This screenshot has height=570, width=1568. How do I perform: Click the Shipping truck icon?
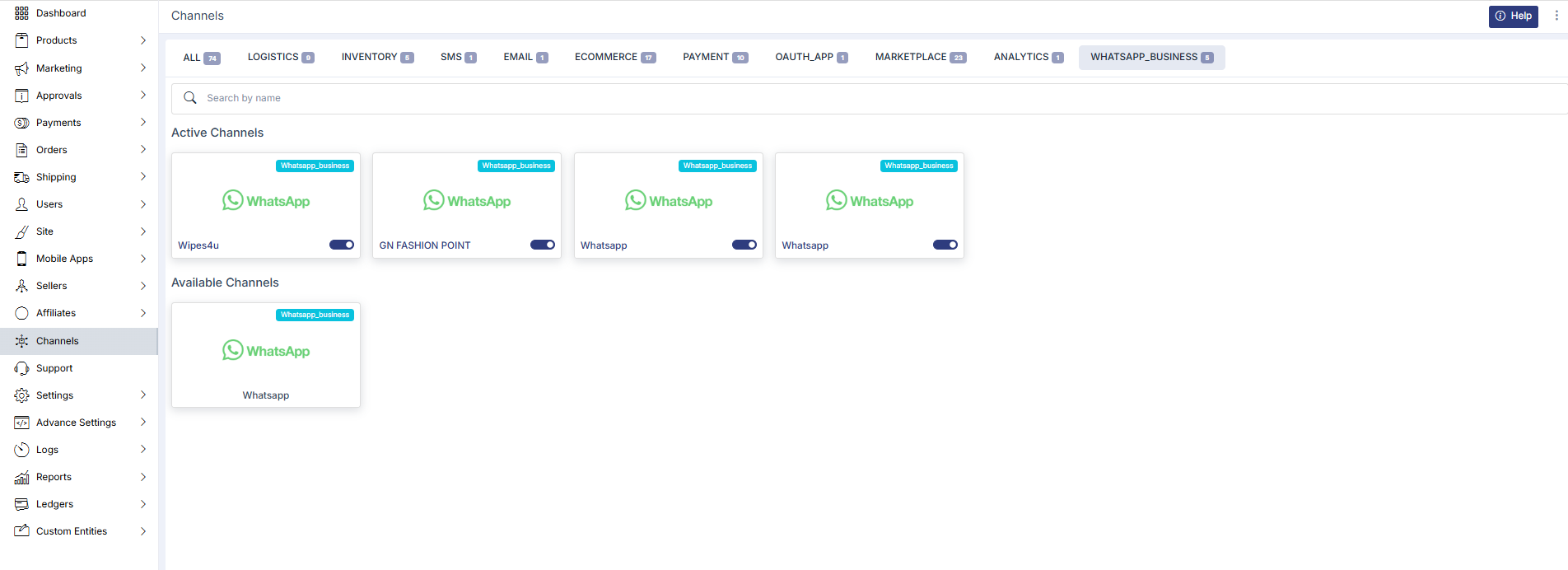tap(21, 177)
